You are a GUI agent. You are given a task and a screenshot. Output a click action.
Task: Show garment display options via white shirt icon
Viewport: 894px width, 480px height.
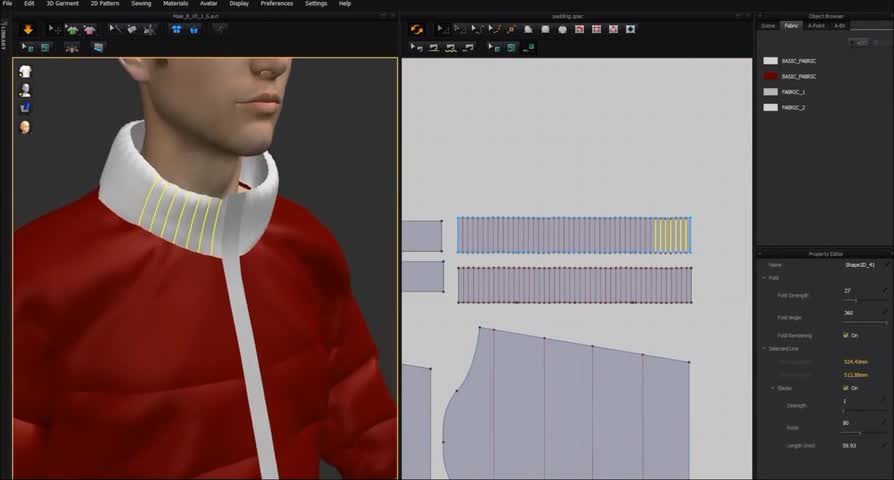point(25,71)
